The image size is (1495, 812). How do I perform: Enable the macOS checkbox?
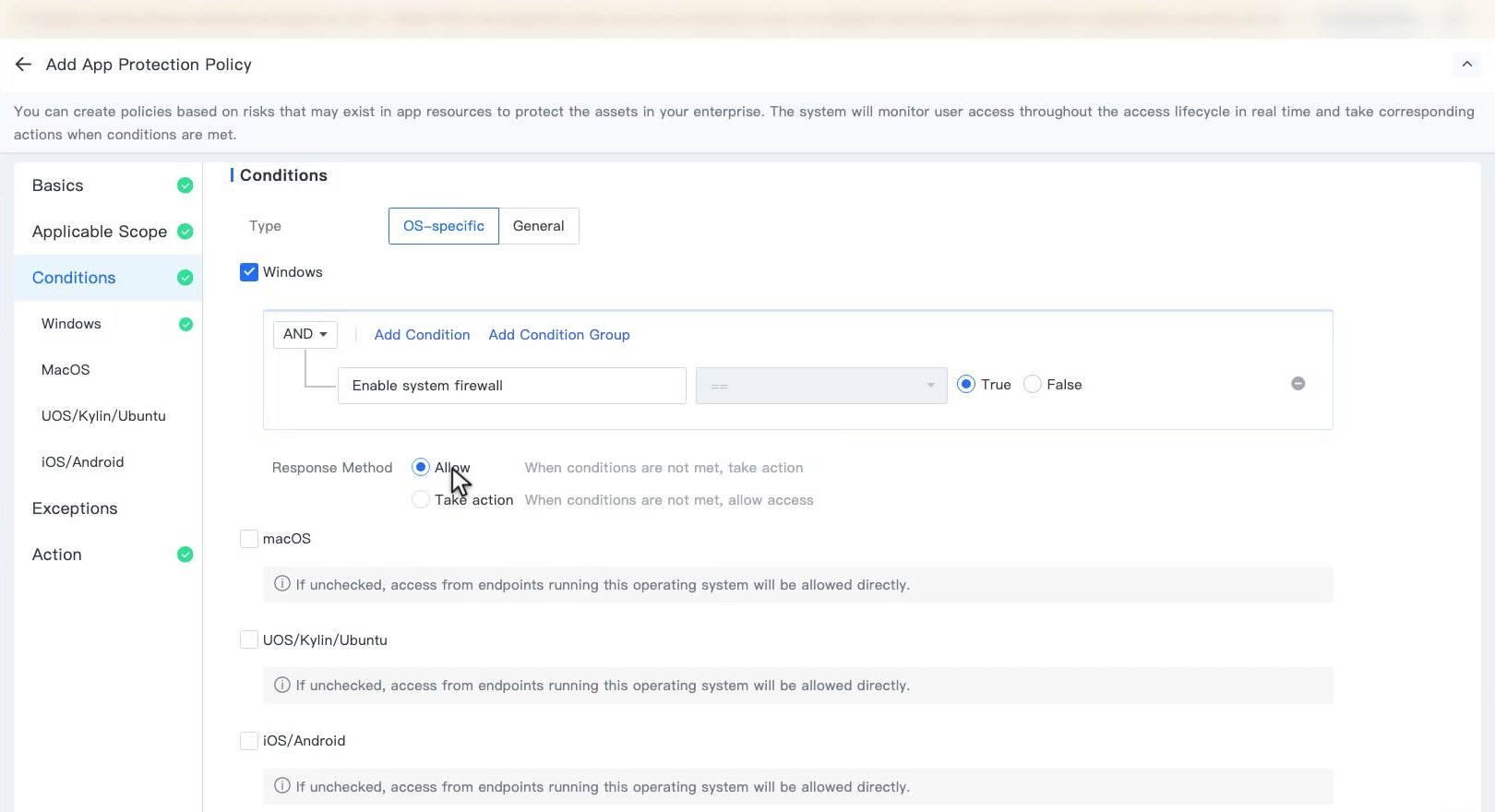tap(249, 539)
